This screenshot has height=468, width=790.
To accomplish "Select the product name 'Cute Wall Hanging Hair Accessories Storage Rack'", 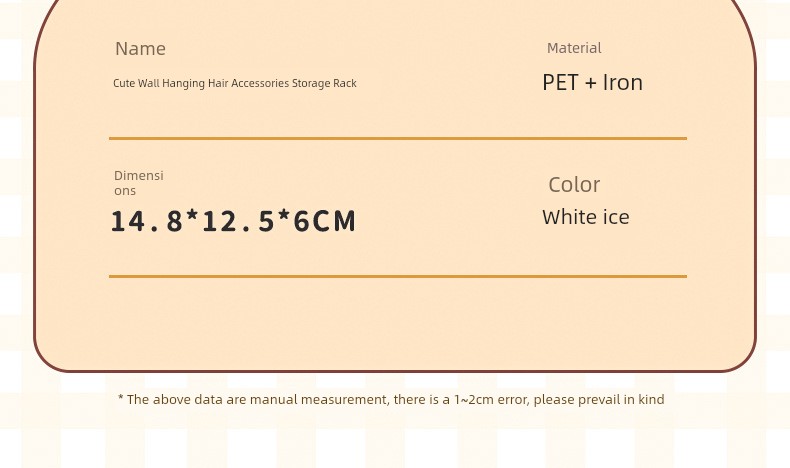I will pyautogui.click(x=235, y=84).
